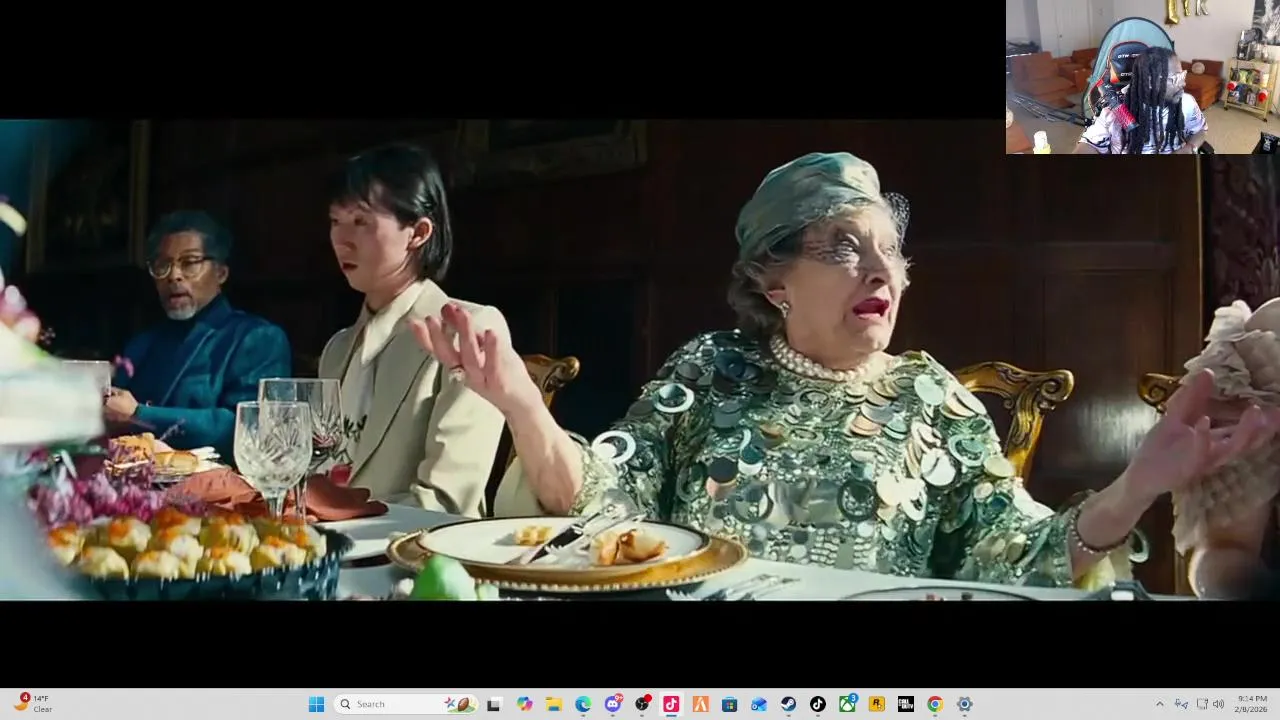Expand the hidden system tray icons
1280x720 pixels.
pyautogui.click(x=1160, y=704)
